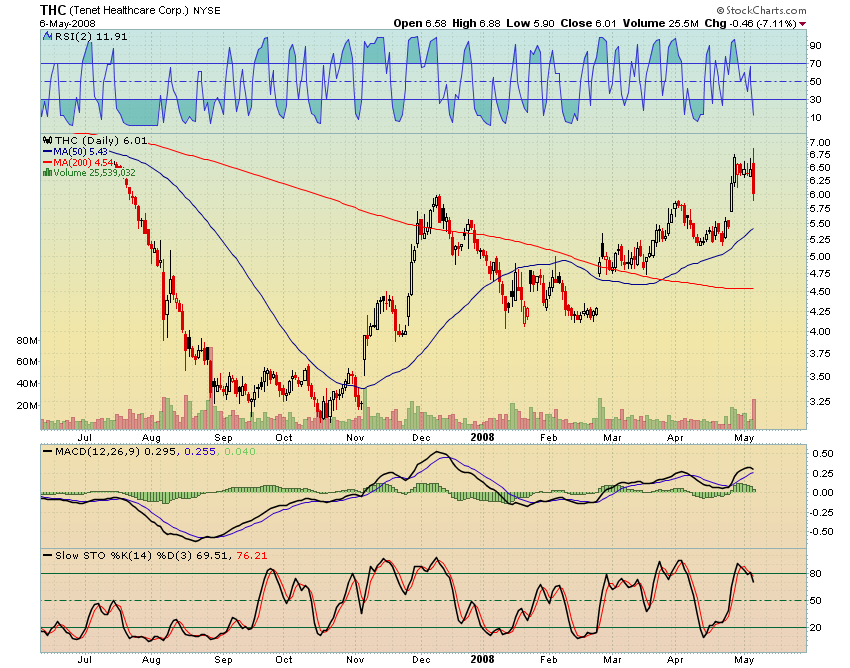Click the candlestick icon before THC (Daily)
The height and width of the screenshot is (668, 850).
[x=48, y=140]
